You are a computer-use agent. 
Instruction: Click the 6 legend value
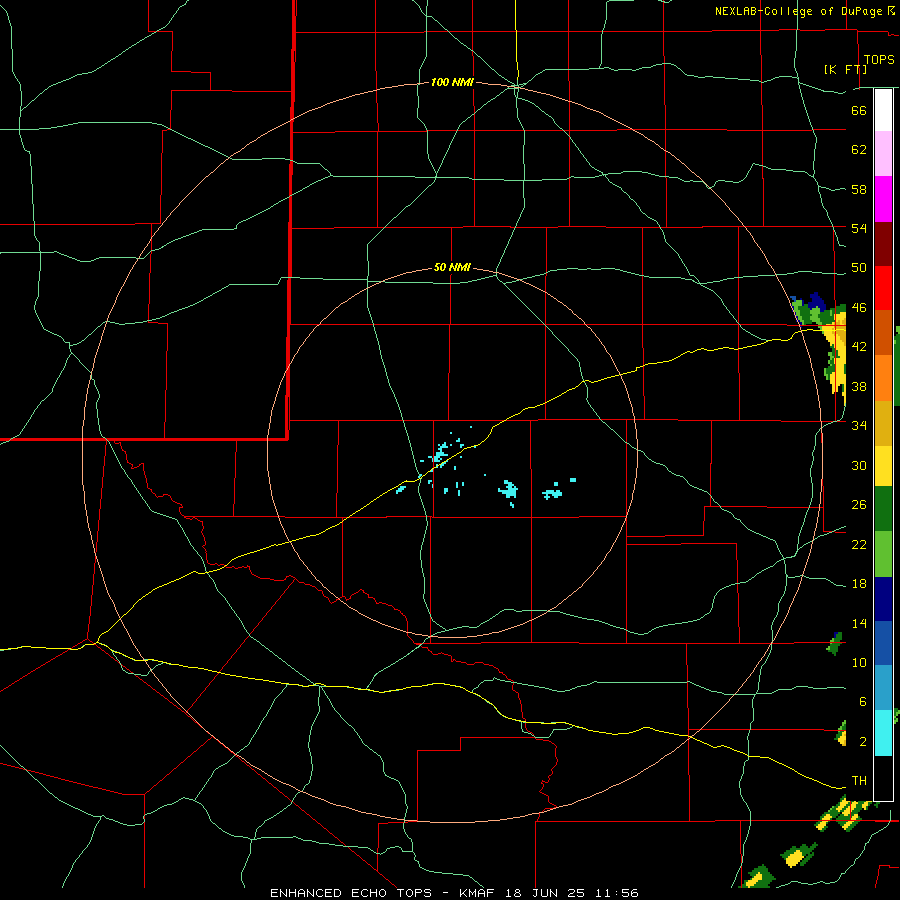click(862, 702)
